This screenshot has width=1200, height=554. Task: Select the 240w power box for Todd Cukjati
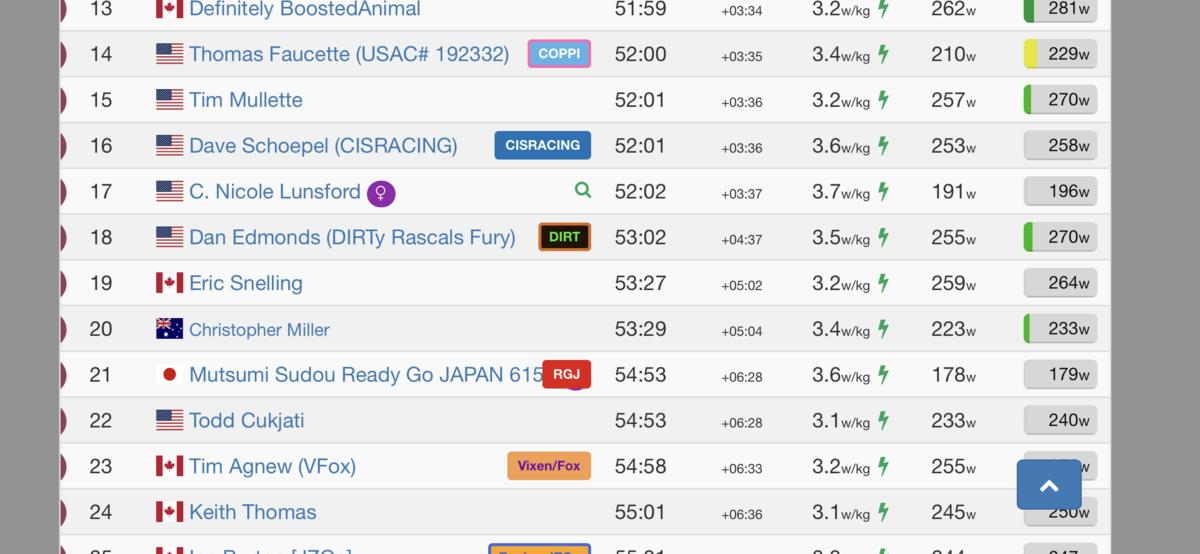[1060, 420]
